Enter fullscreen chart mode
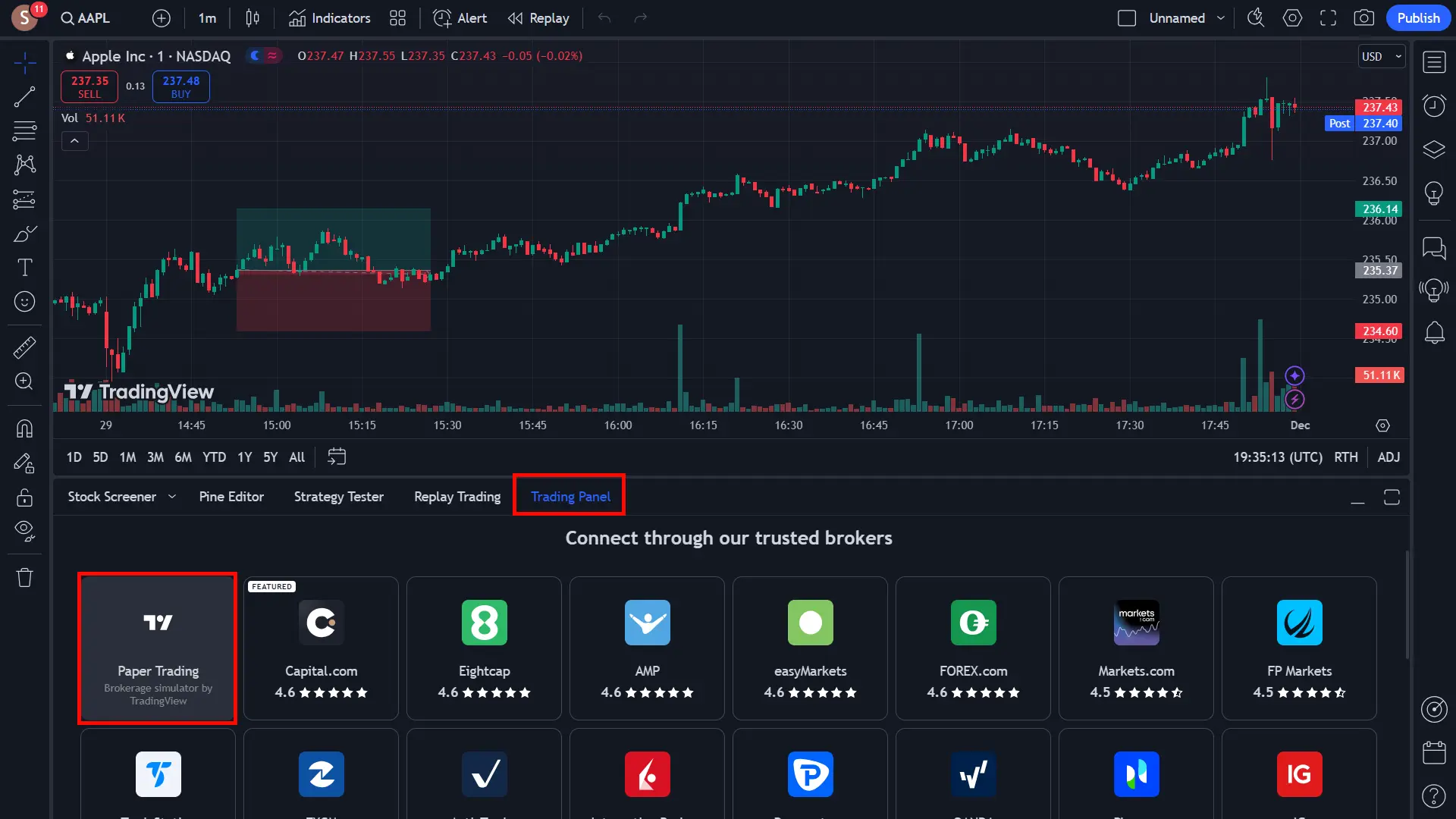The width and height of the screenshot is (1456, 819). pos(1329,18)
